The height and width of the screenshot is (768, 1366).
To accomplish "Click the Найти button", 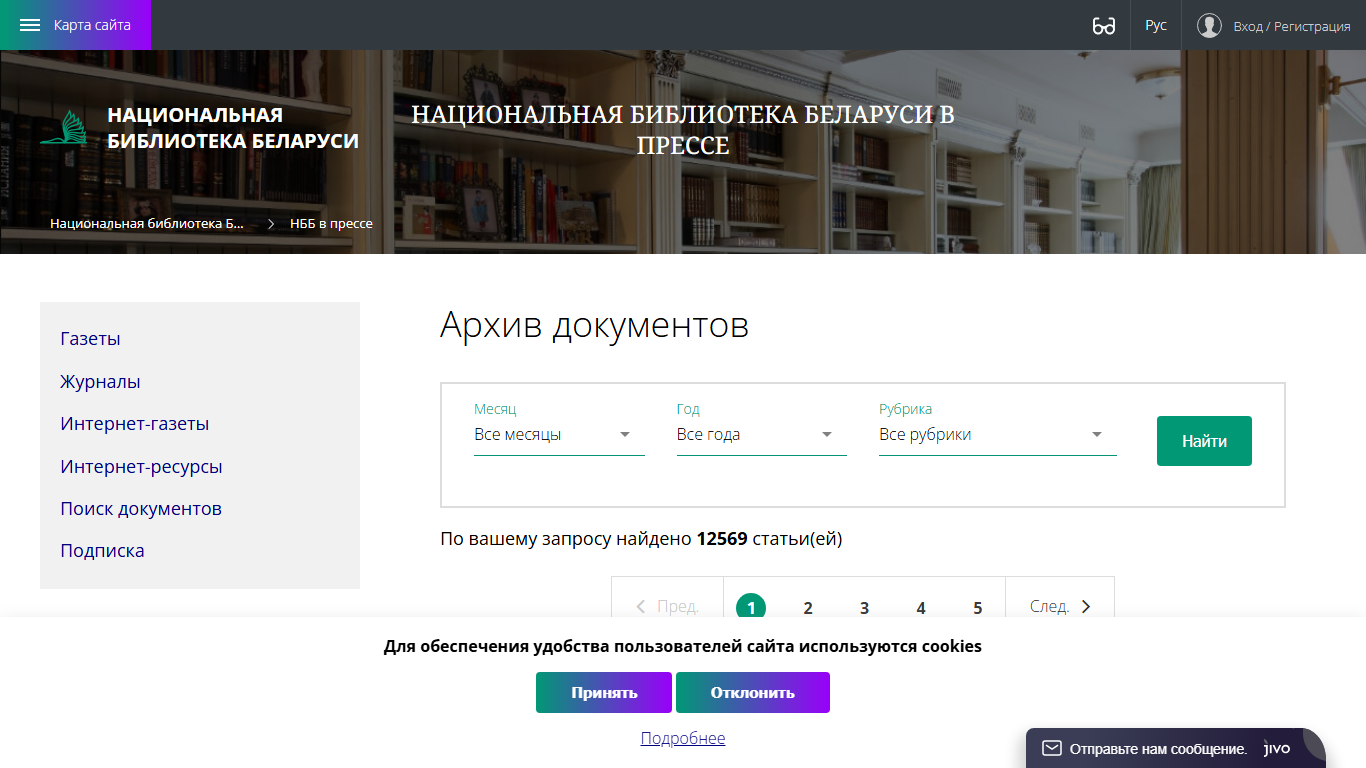I will click(x=1204, y=441).
